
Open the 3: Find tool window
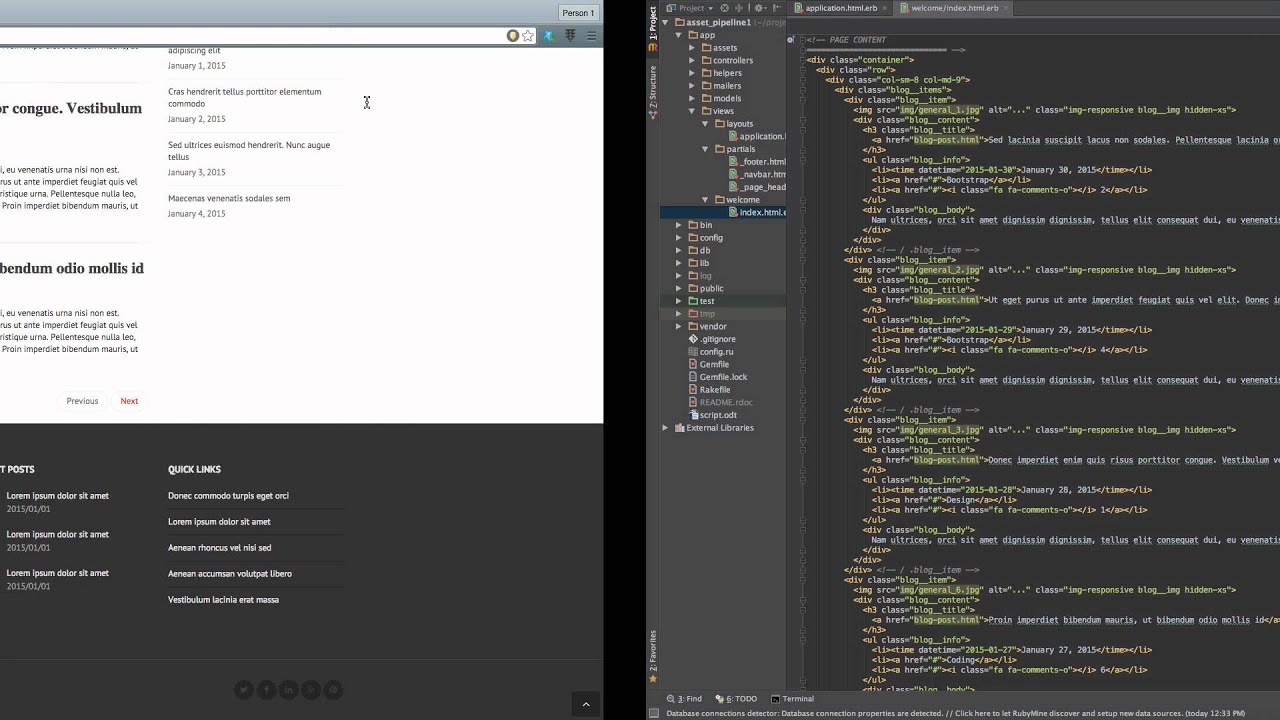point(684,699)
